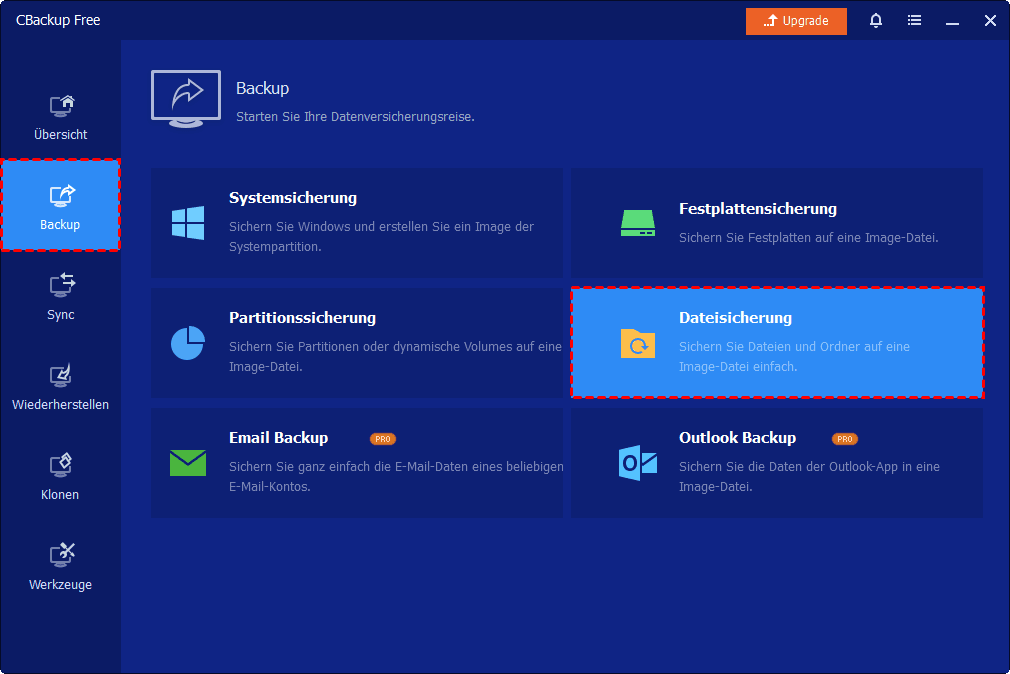Choose the Systemsicherung title

pyautogui.click(x=293, y=198)
